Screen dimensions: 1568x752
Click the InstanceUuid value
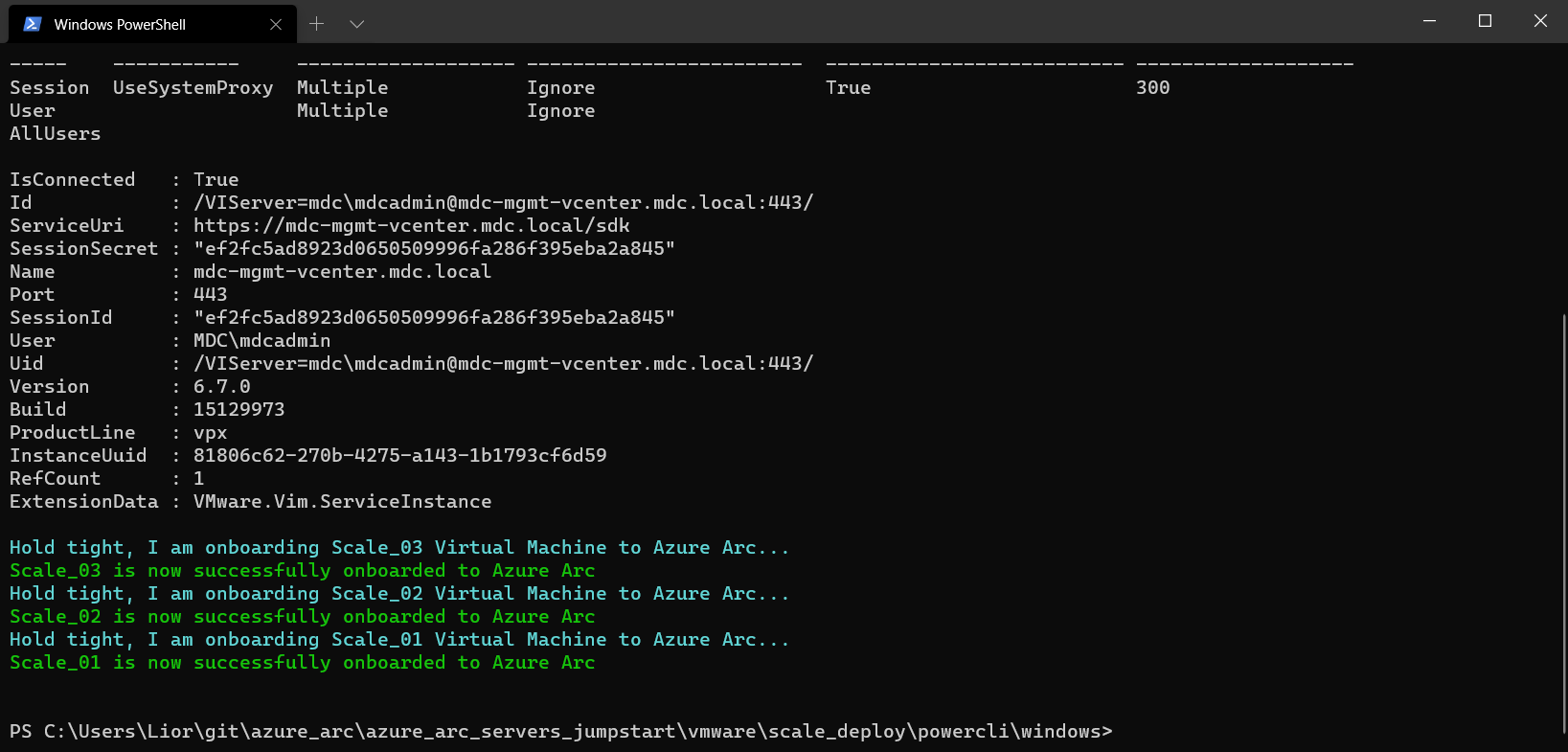point(400,456)
